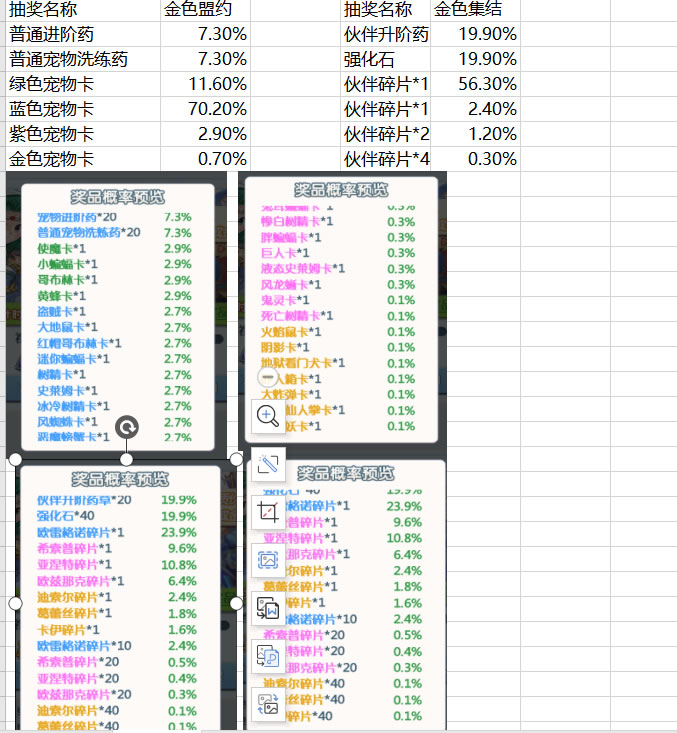Click the replace picture swap icon

(x=268, y=704)
